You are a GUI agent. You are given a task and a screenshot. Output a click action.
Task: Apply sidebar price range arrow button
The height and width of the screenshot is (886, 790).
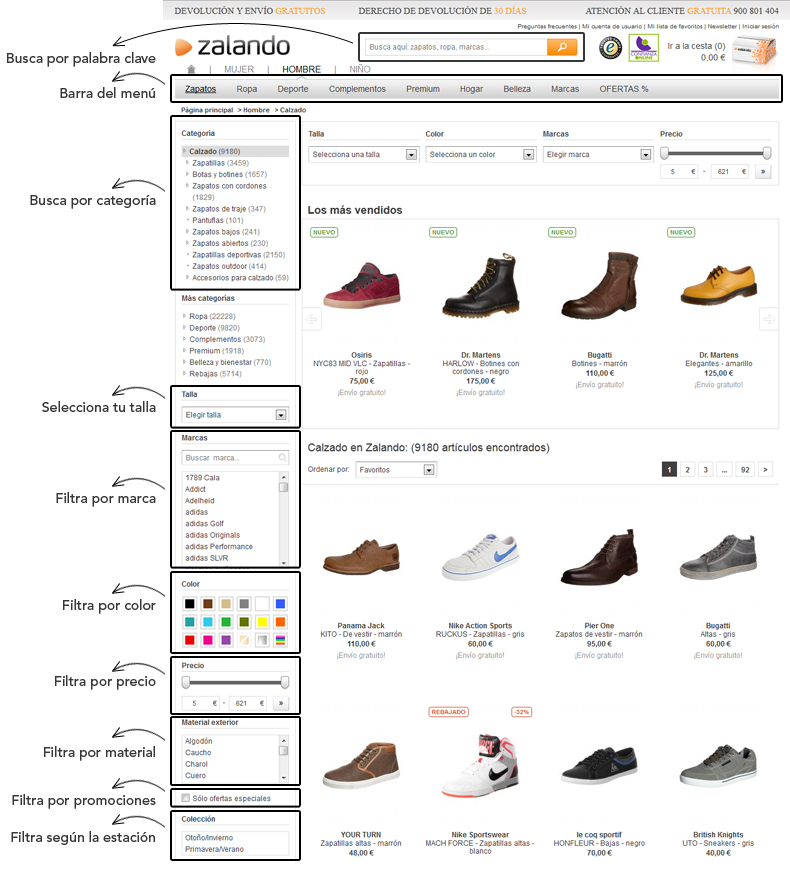click(x=281, y=703)
